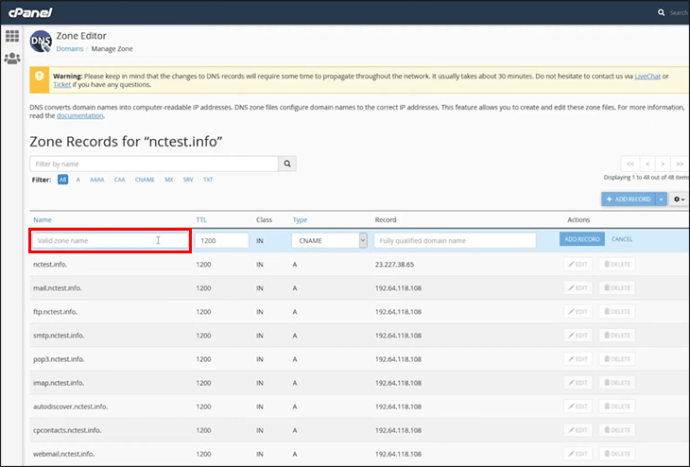This screenshot has height=467, width=690.
Task: Delete the imap.nctest.info. record
Action: click(617, 383)
